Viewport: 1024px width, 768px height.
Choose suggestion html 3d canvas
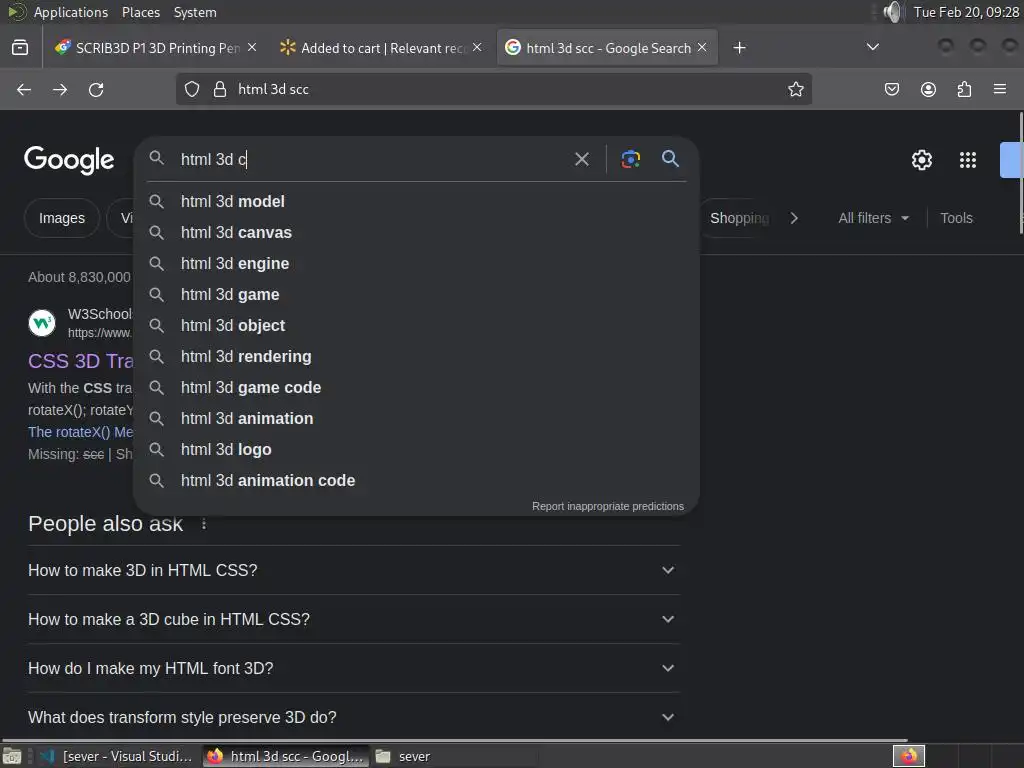pyautogui.click(x=416, y=232)
